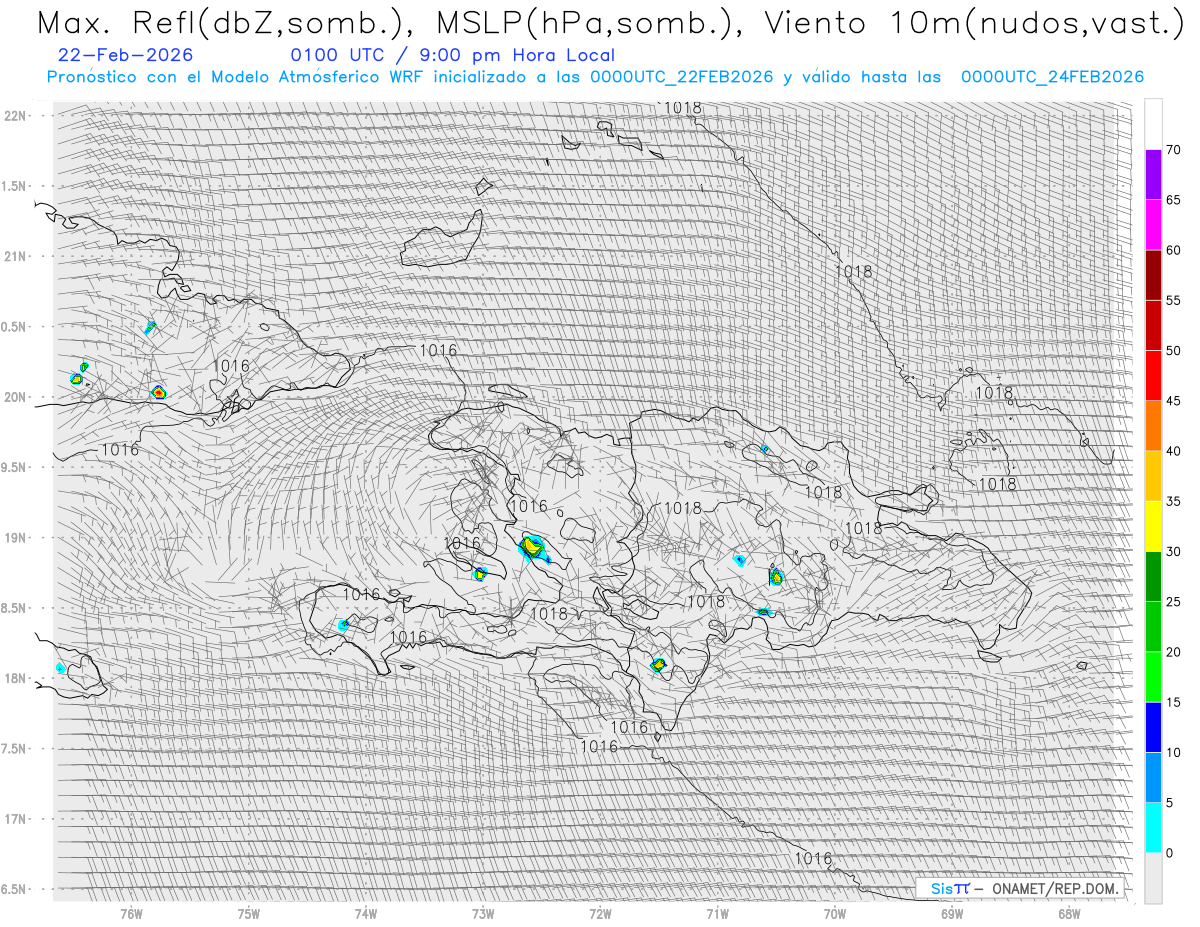Click the ONAMET/REP.DOM. logo box
Screen dimensions: 1200x927
[x=1019, y=888]
